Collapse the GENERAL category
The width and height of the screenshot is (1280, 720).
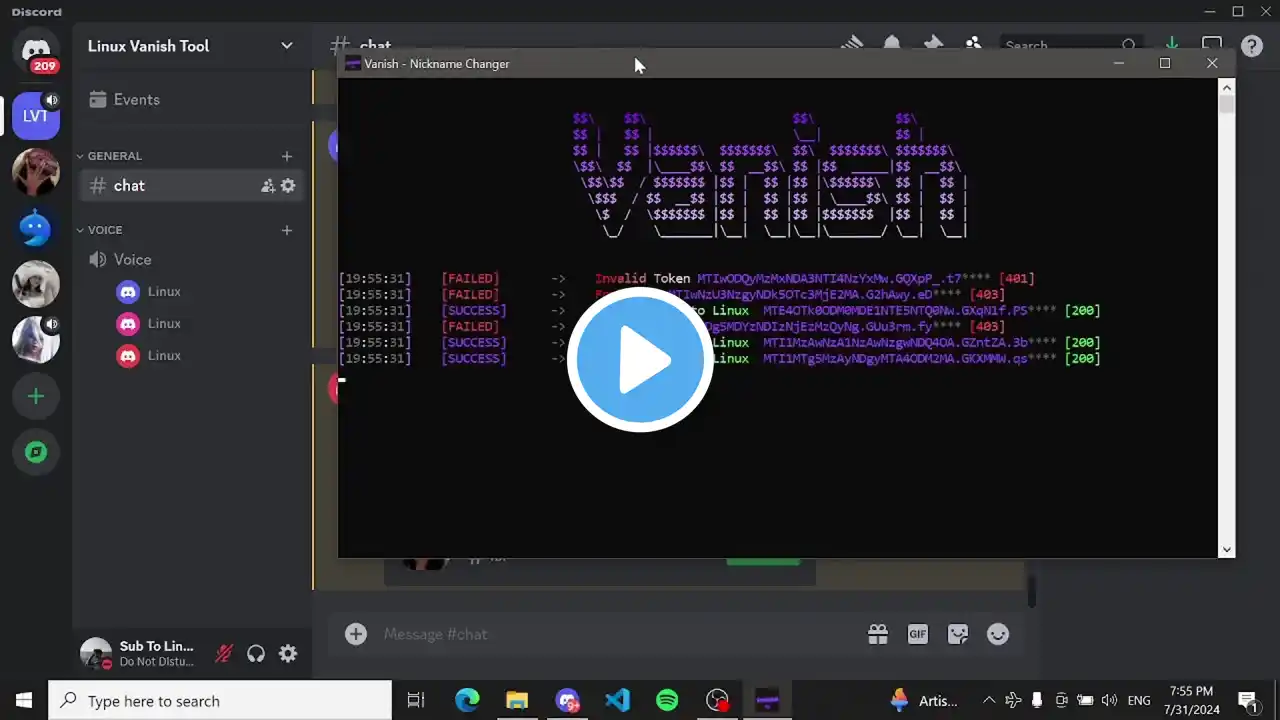point(81,156)
